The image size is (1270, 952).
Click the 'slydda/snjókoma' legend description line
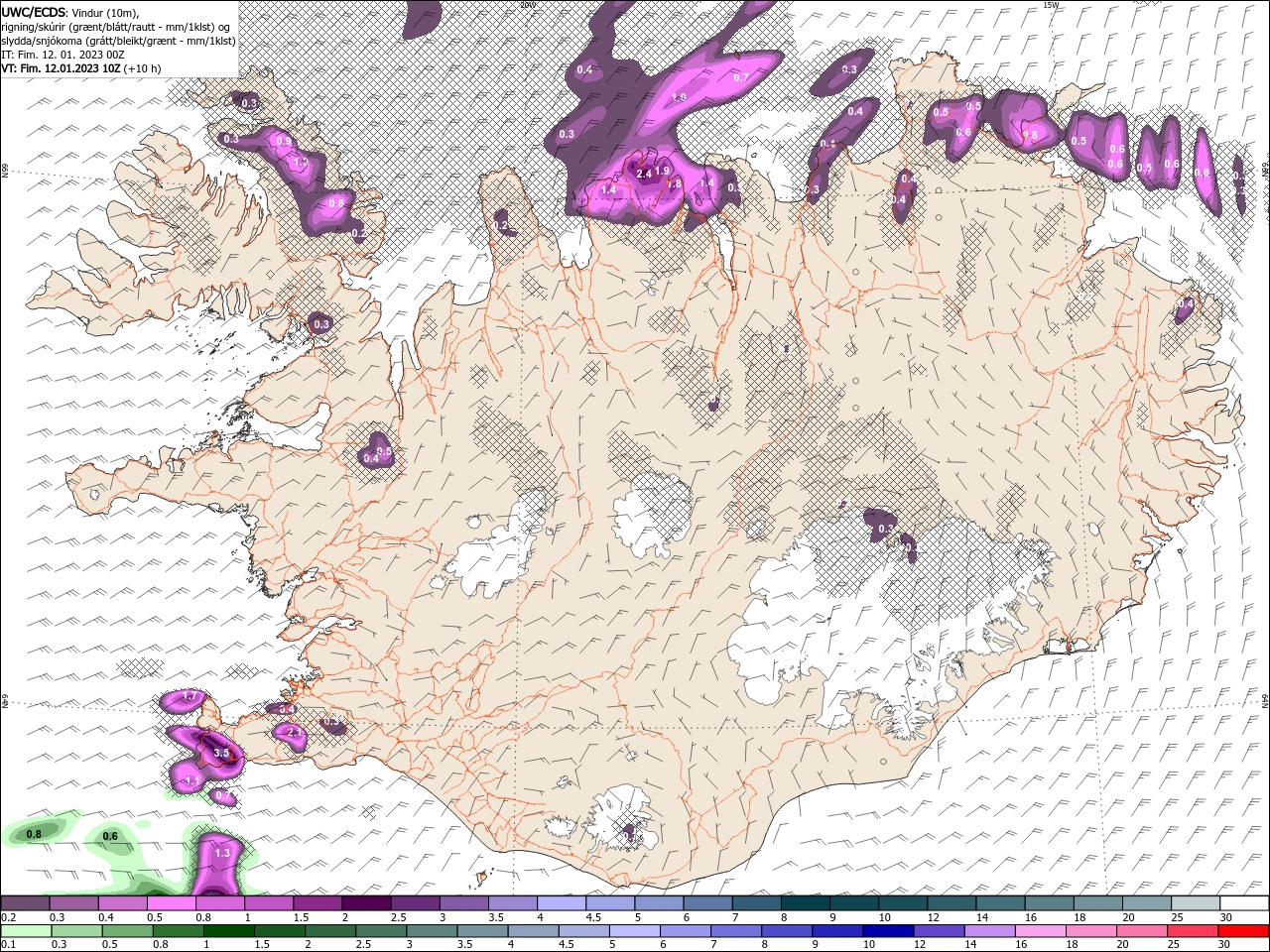tap(118, 41)
